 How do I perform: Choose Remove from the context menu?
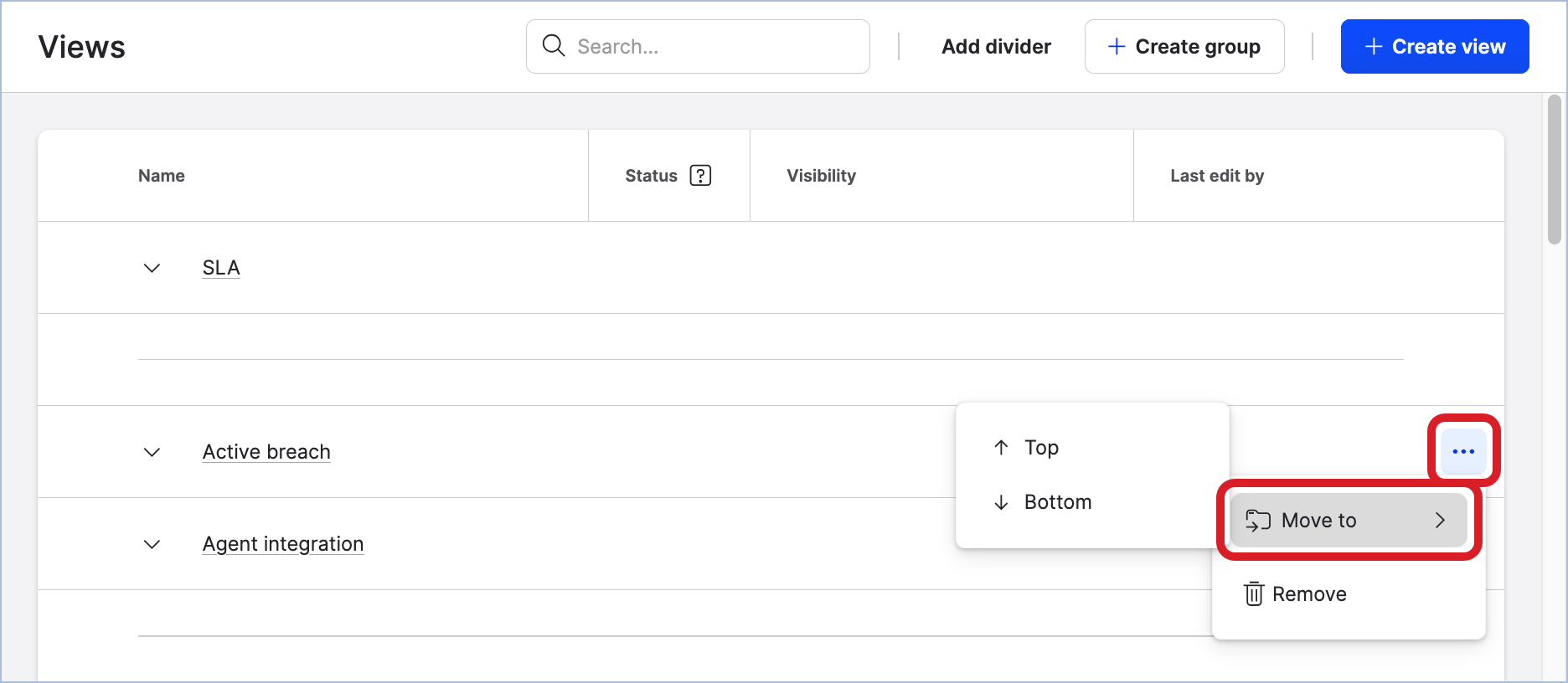(1309, 593)
